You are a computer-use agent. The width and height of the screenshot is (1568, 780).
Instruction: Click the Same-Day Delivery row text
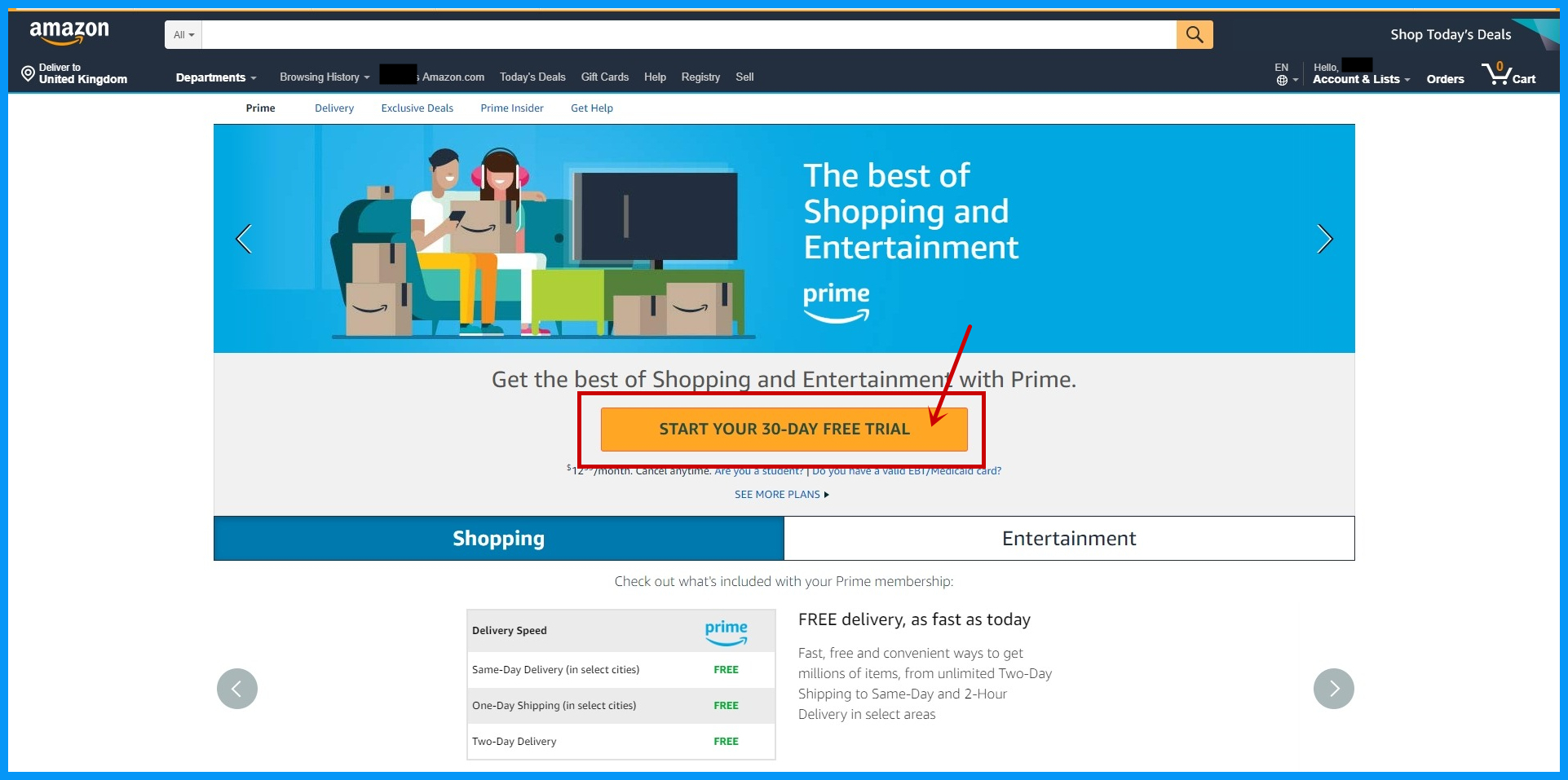[x=555, y=669]
